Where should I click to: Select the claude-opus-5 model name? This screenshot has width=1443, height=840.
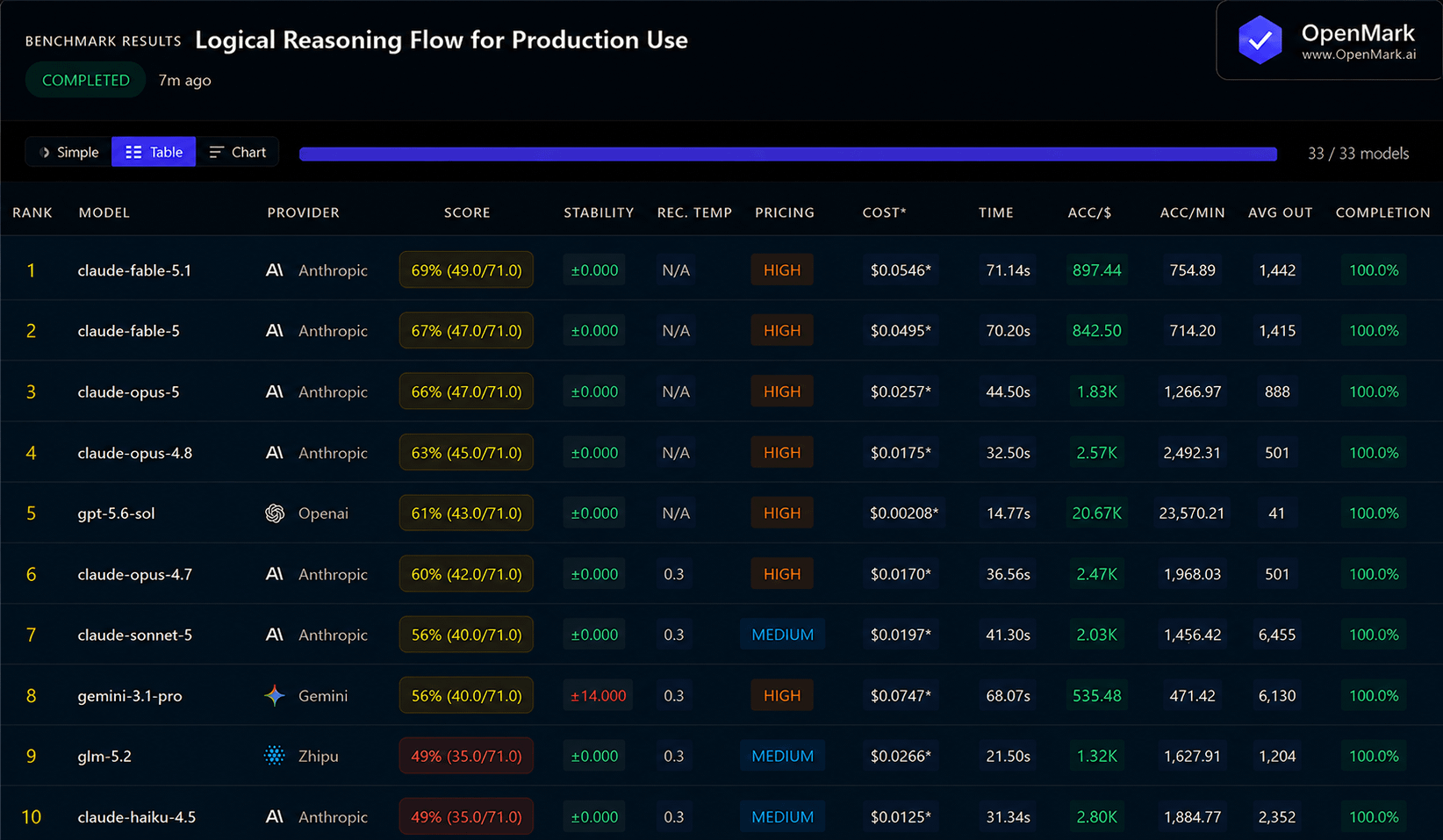[128, 391]
